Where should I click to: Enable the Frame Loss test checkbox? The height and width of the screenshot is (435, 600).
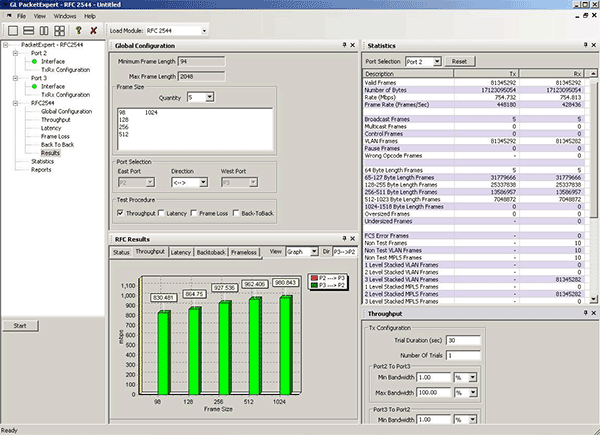194,213
